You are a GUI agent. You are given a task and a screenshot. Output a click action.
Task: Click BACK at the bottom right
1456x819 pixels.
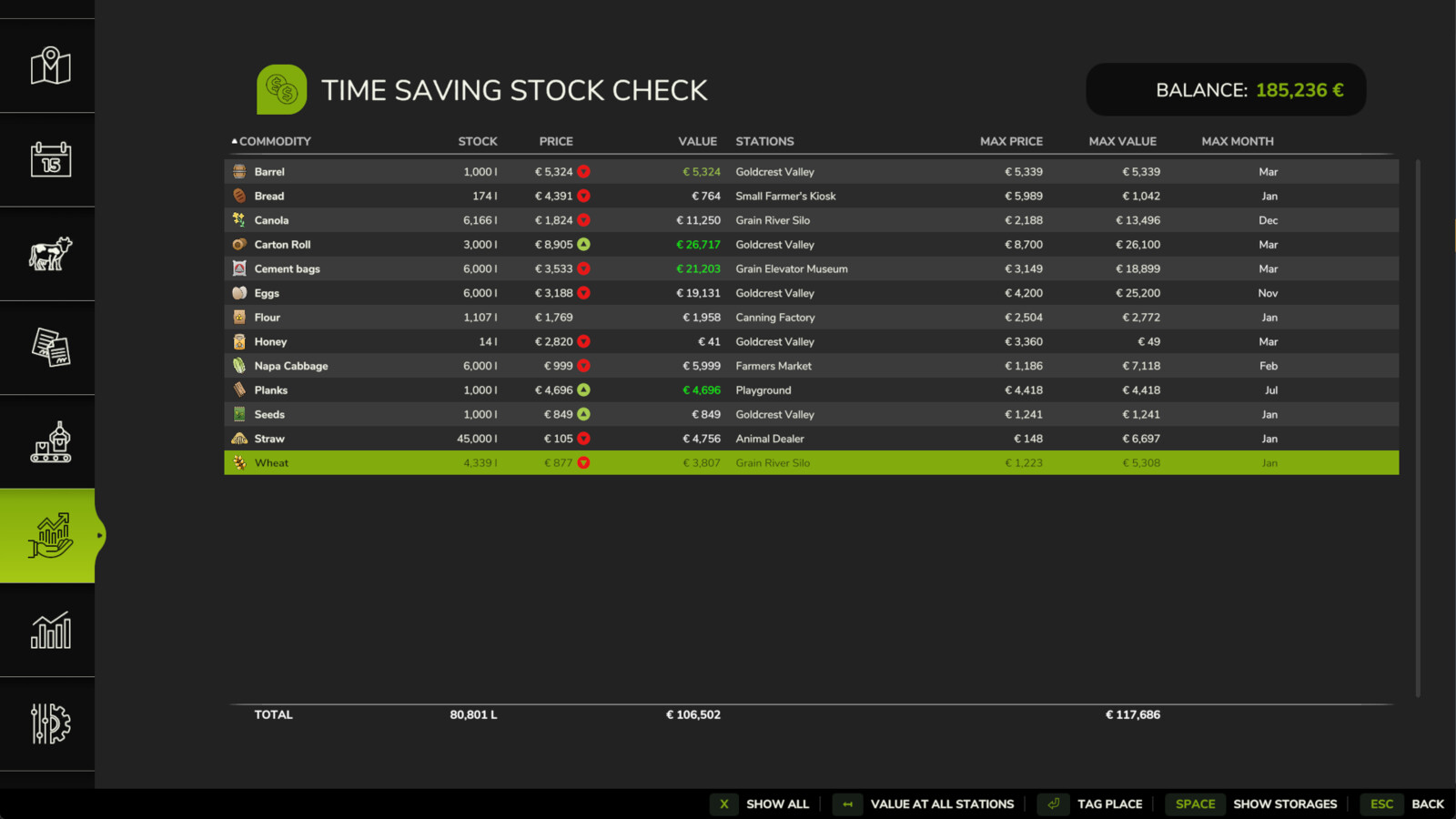(x=1428, y=804)
